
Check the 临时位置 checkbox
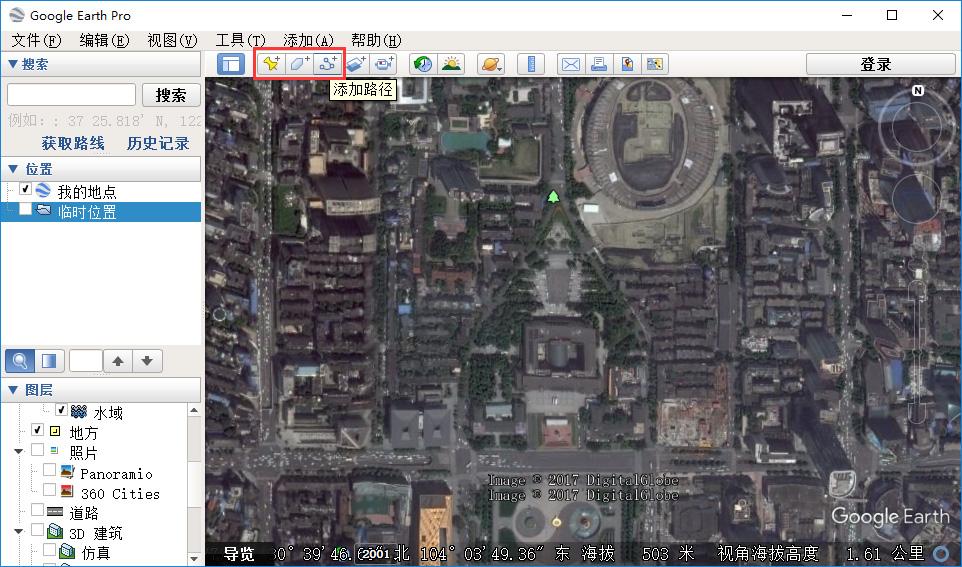(25, 209)
